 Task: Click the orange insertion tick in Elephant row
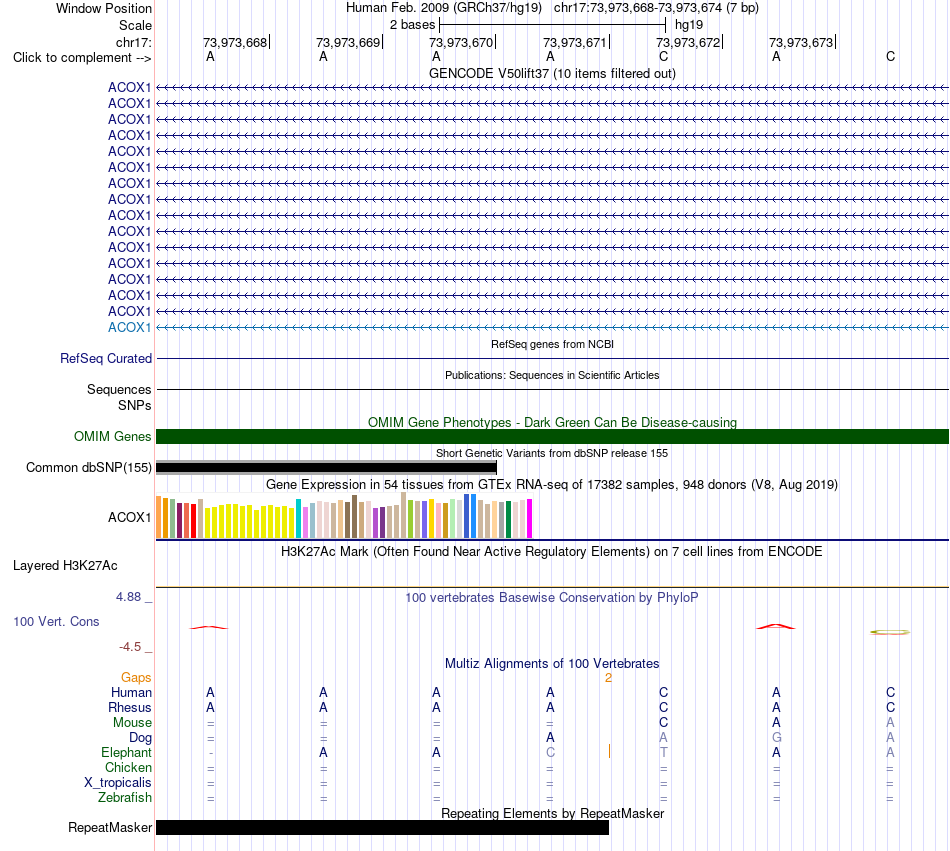coord(609,752)
